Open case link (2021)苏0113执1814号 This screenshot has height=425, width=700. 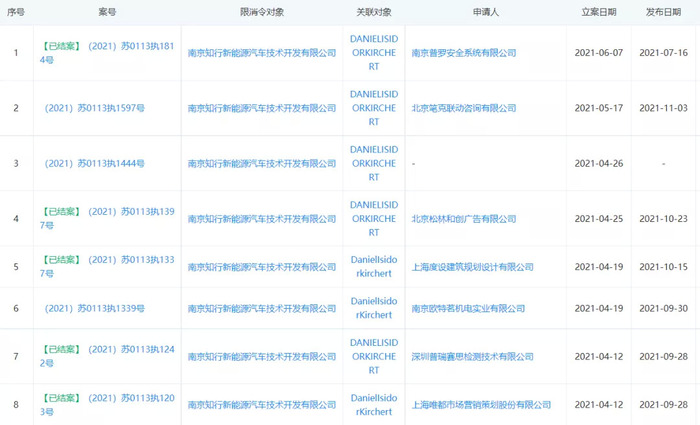(107, 53)
